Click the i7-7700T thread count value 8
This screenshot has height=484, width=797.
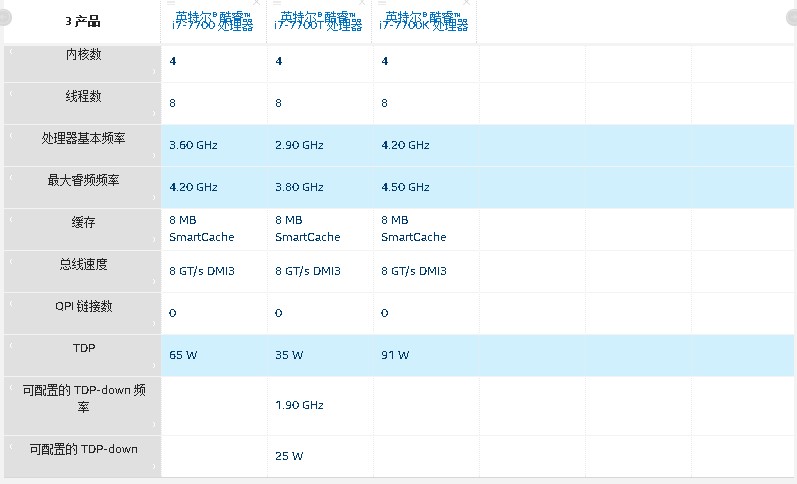[x=278, y=103]
